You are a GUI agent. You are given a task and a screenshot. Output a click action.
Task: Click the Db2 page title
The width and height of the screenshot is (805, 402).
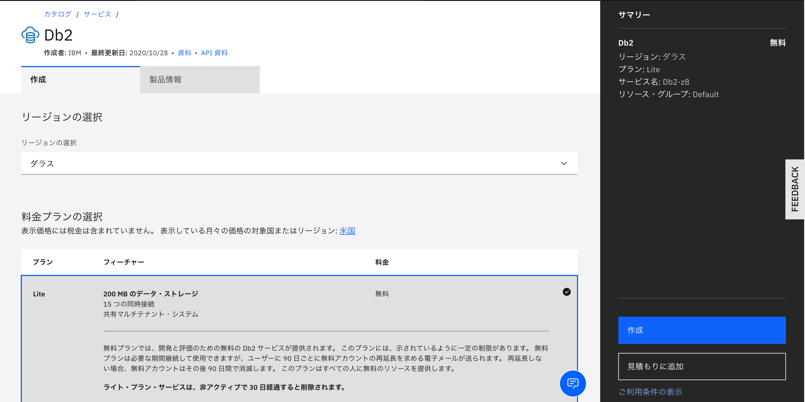tap(59, 35)
